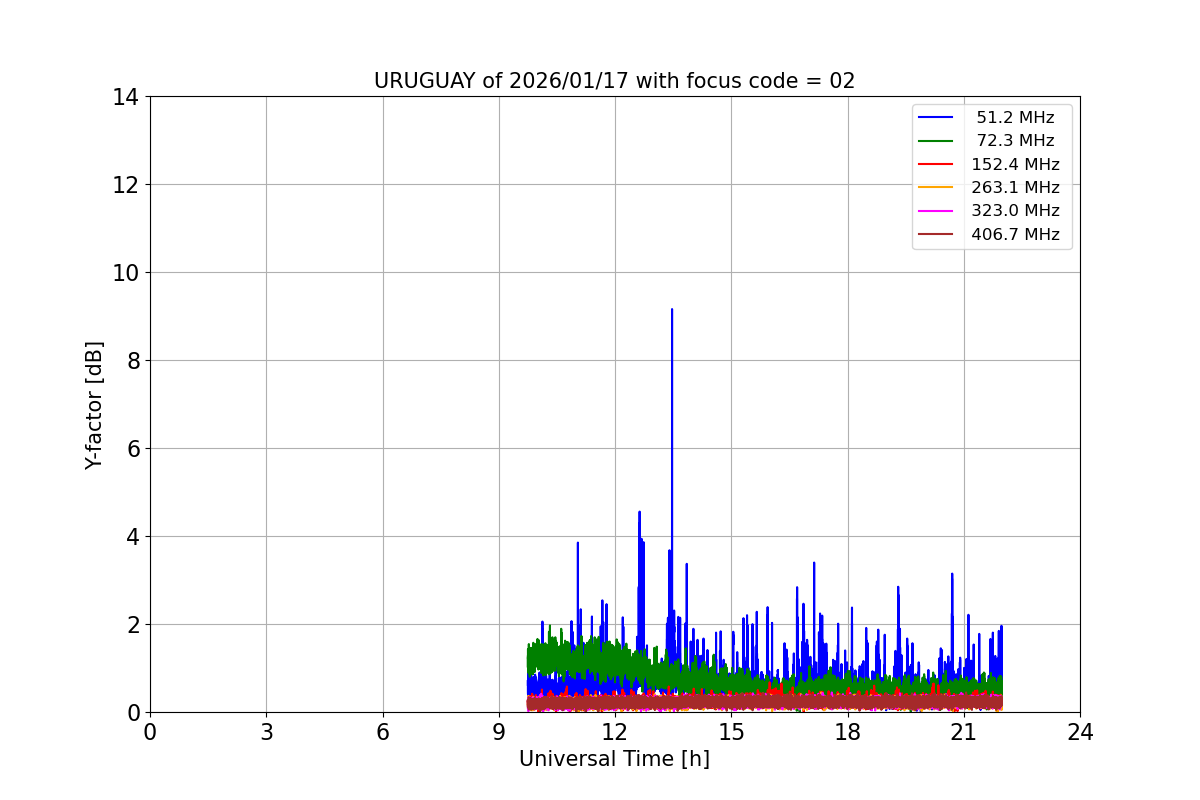Click the Y-factor [dB] axis label
The width and height of the screenshot is (1200, 800).
(94, 405)
